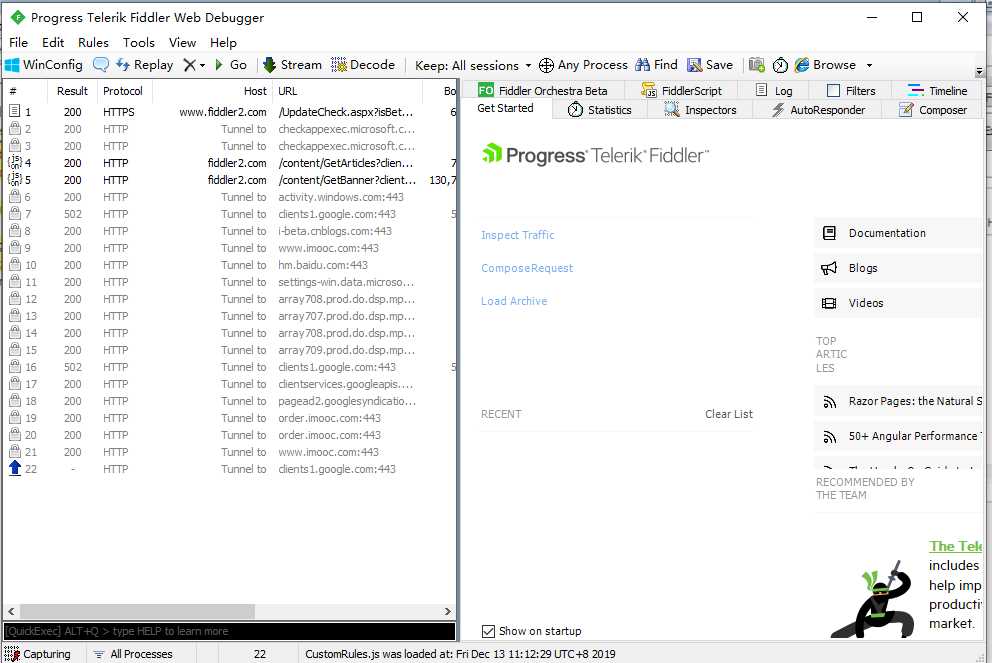Click The Telerik green ad link
Screen dimensions: 992x663
pos(955,546)
